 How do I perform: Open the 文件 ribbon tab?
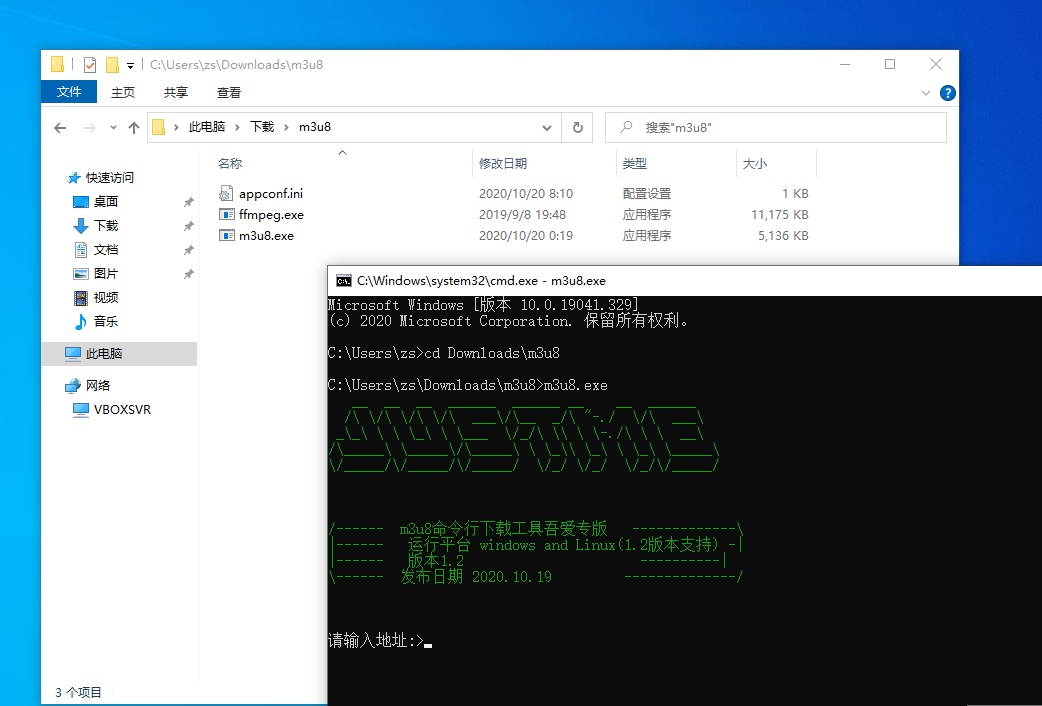69,92
